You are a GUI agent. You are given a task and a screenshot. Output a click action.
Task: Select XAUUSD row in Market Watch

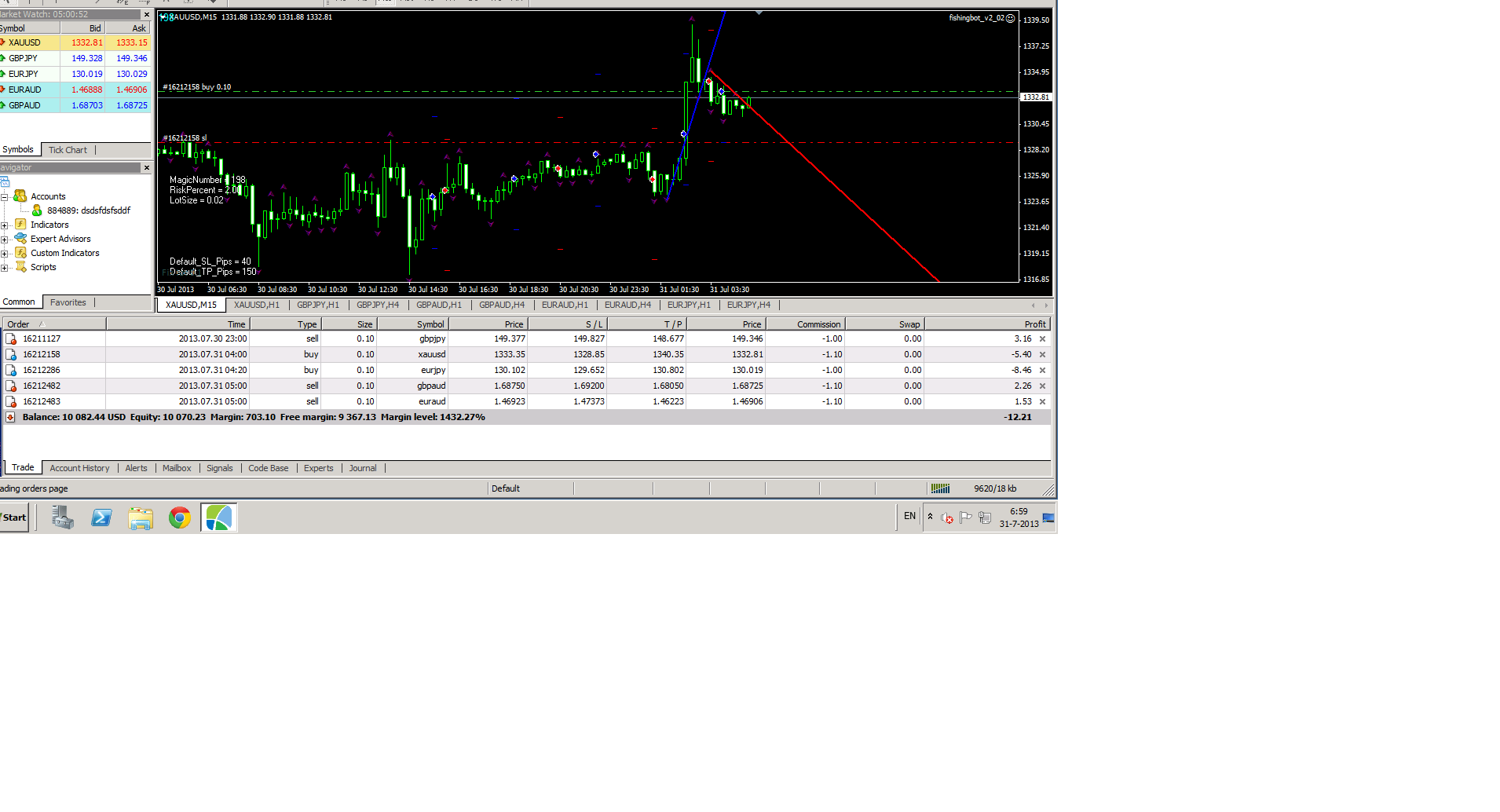click(x=75, y=42)
